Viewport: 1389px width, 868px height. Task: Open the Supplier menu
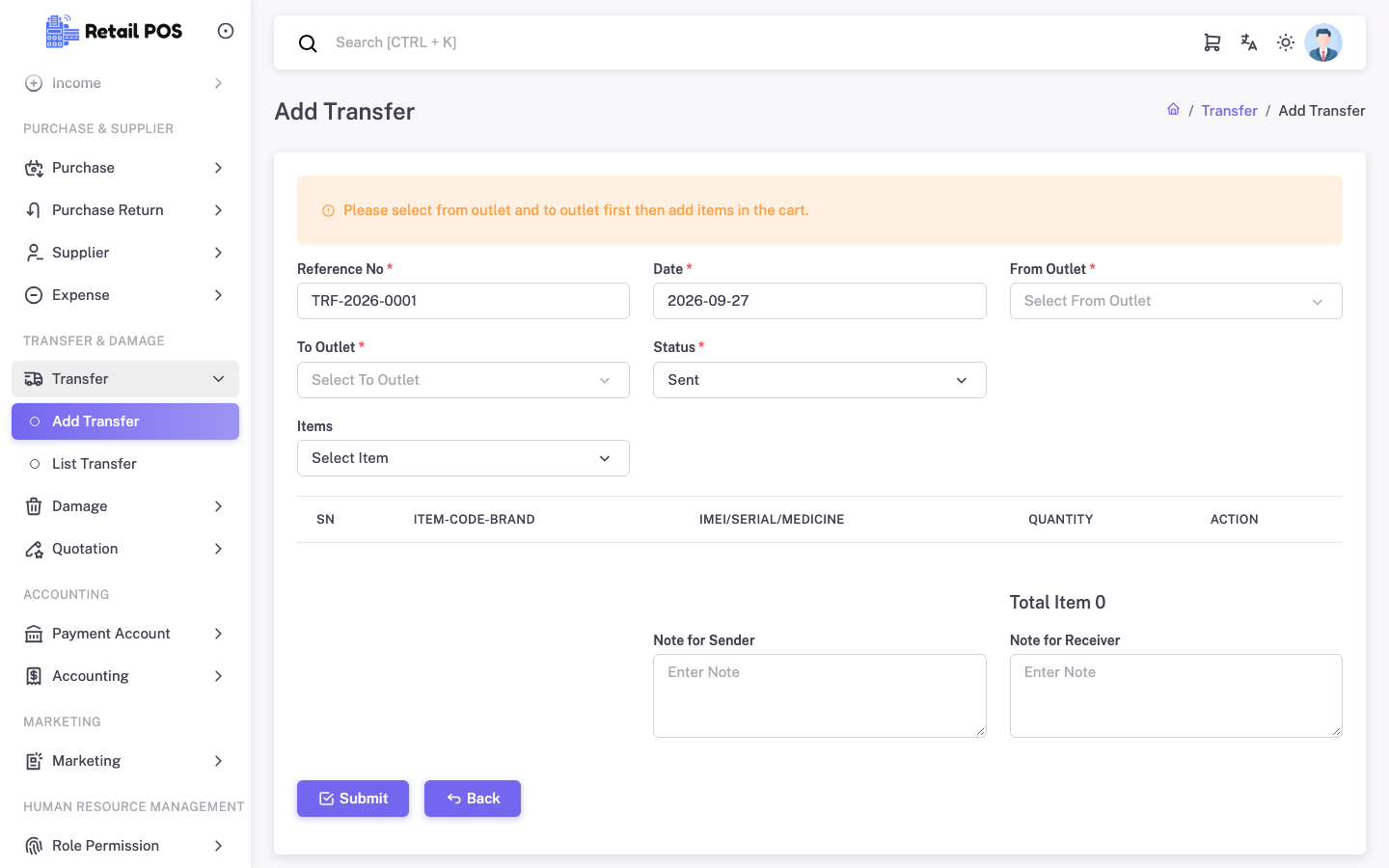tap(125, 253)
